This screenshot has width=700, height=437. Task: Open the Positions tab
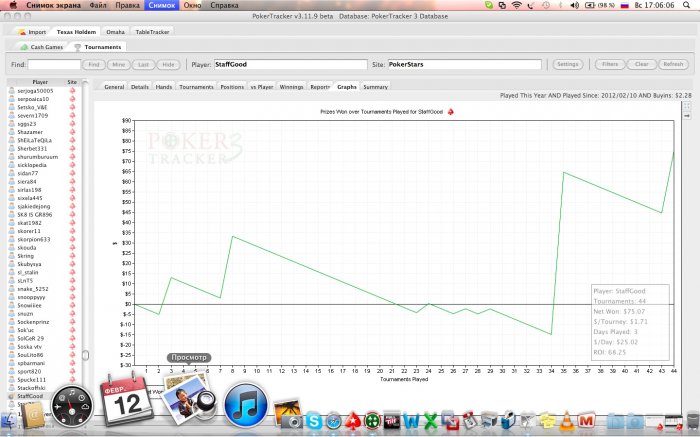pyautogui.click(x=232, y=87)
